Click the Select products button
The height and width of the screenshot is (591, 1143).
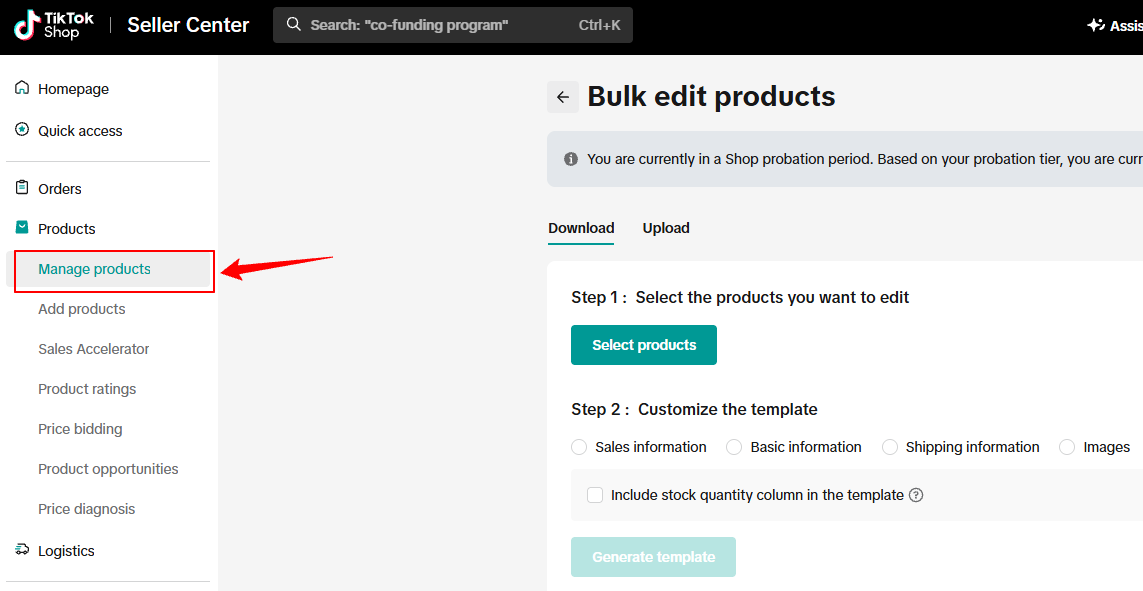(644, 345)
